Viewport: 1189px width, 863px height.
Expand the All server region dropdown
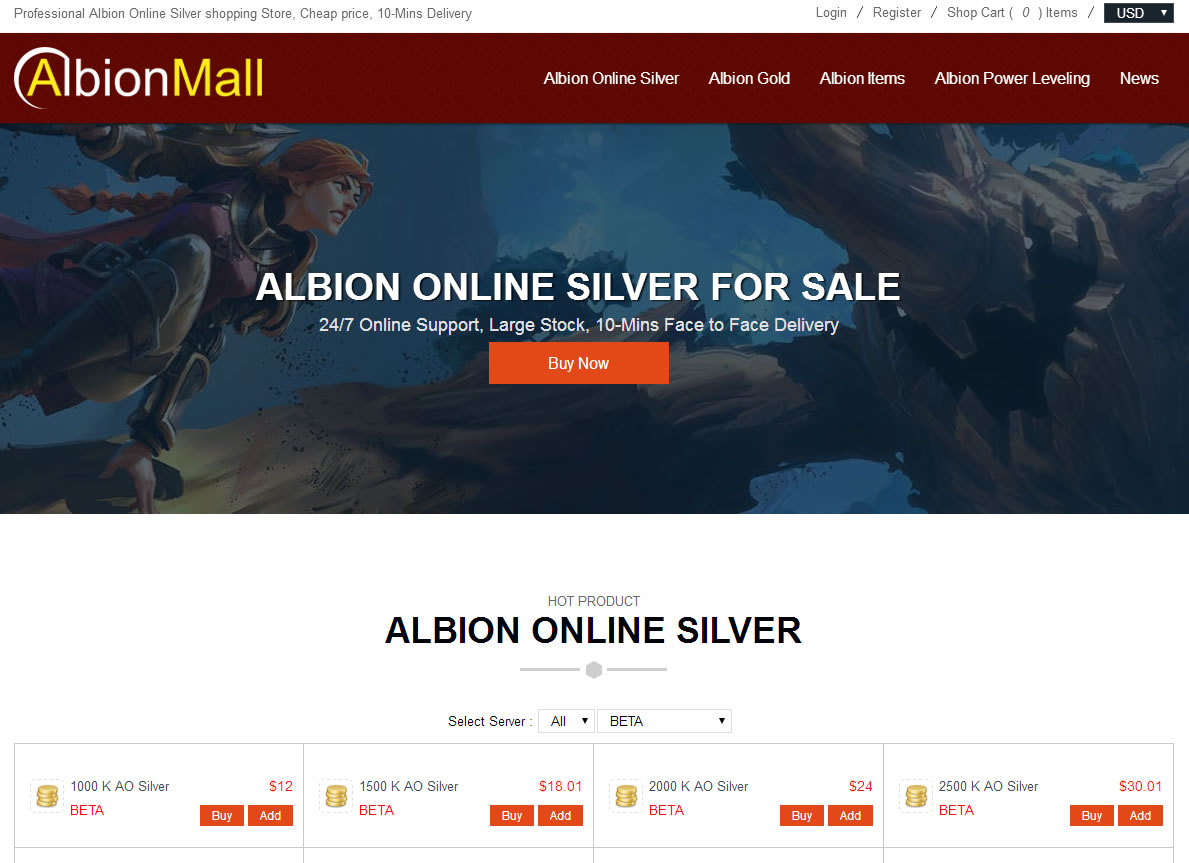click(566, 721)
